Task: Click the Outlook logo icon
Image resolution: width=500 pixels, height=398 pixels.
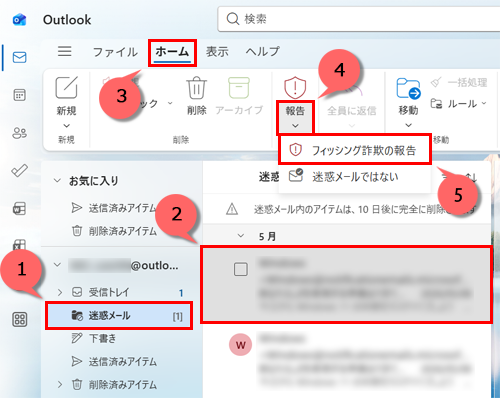Action: pos(19,20)
